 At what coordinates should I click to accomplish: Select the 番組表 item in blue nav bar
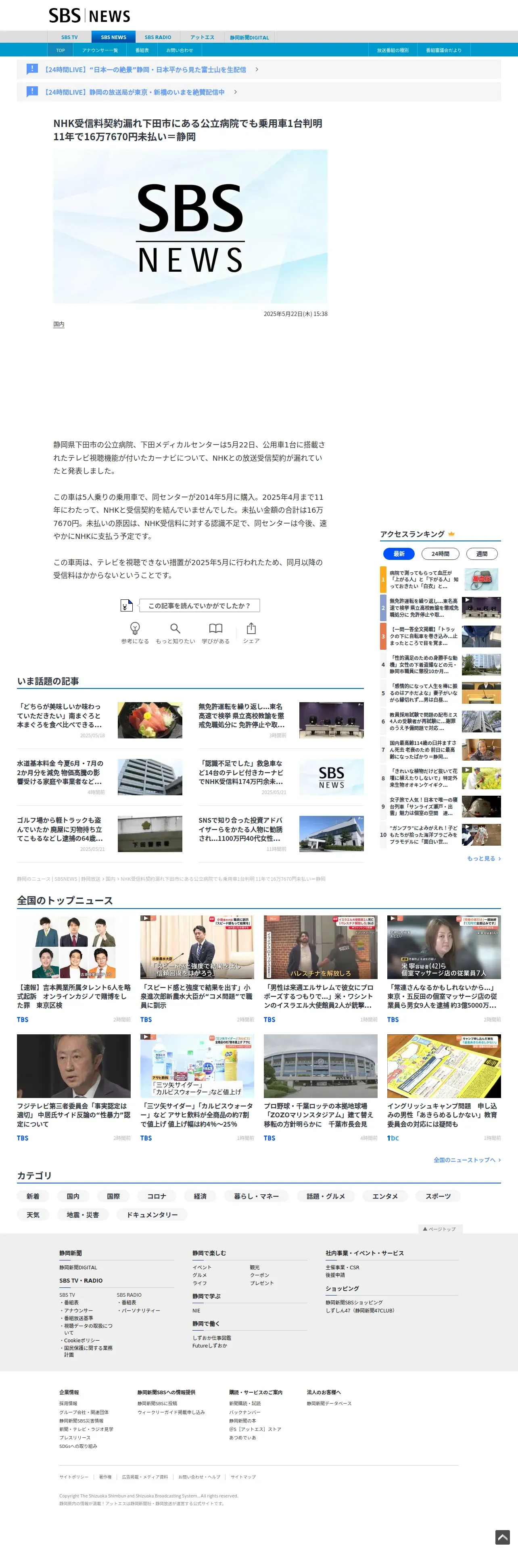142,50
